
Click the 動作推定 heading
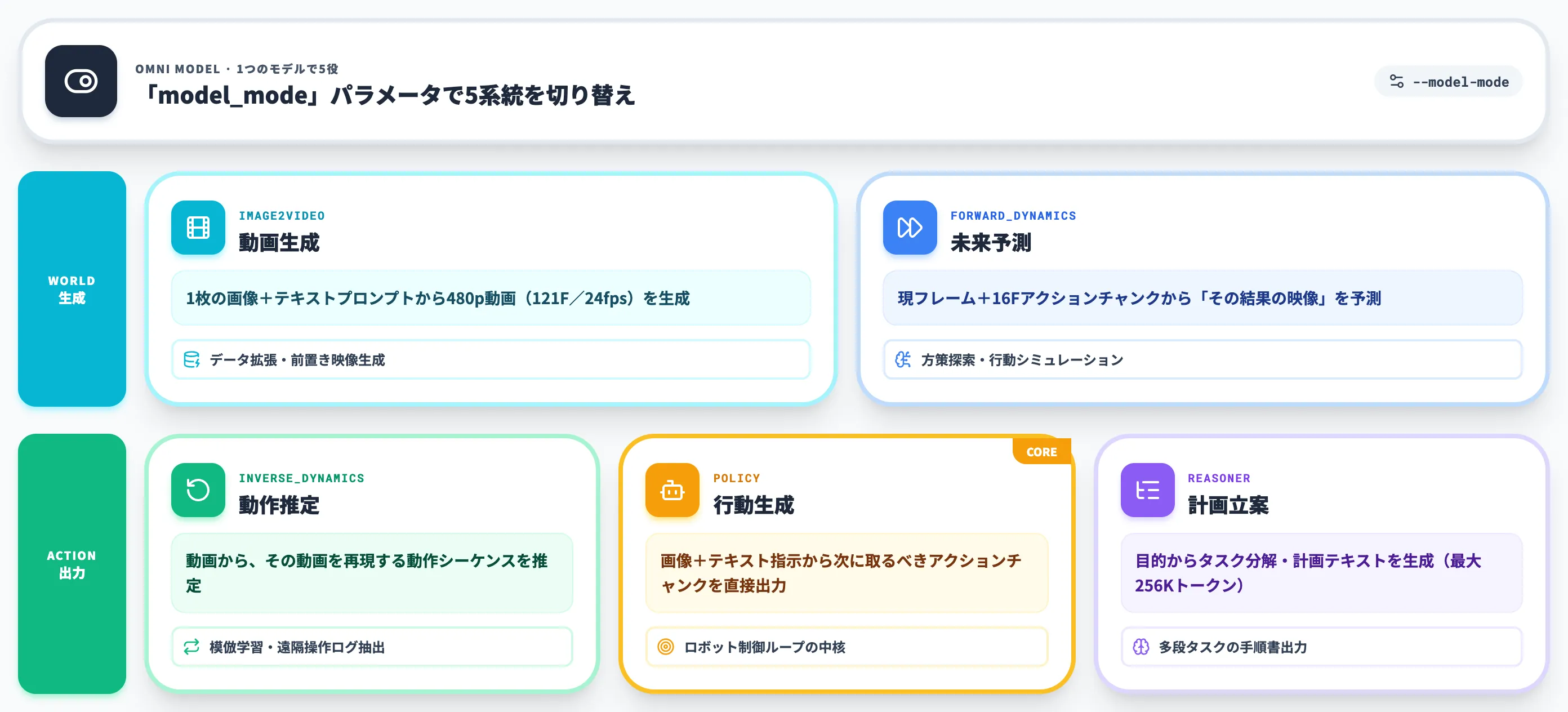tap(279, 505)
